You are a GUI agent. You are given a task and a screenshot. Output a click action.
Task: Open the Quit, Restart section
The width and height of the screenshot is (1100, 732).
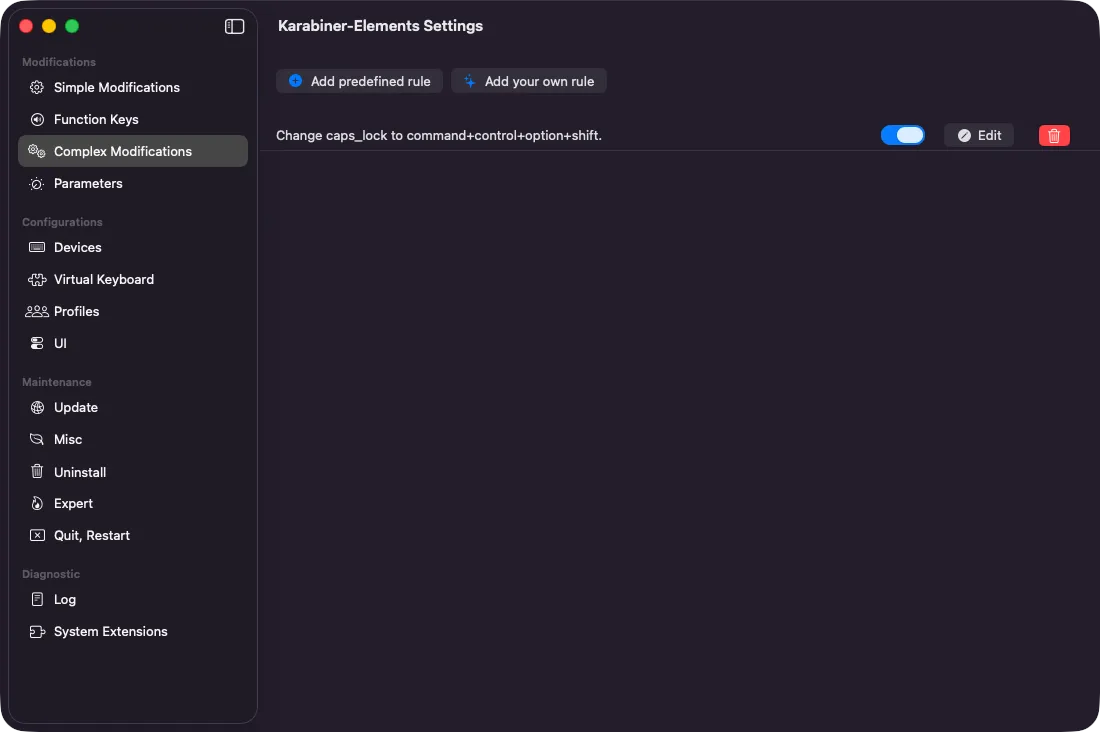pyautogui.click(x=91, y=535)
